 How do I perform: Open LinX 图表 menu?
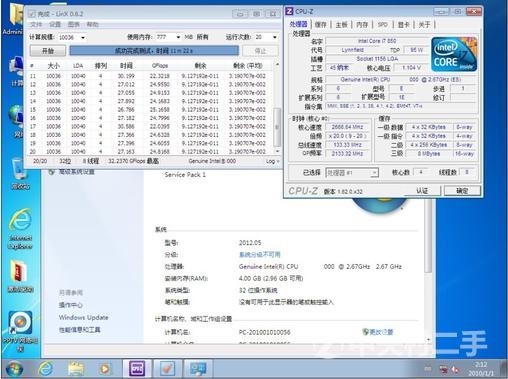coord(74,24)
